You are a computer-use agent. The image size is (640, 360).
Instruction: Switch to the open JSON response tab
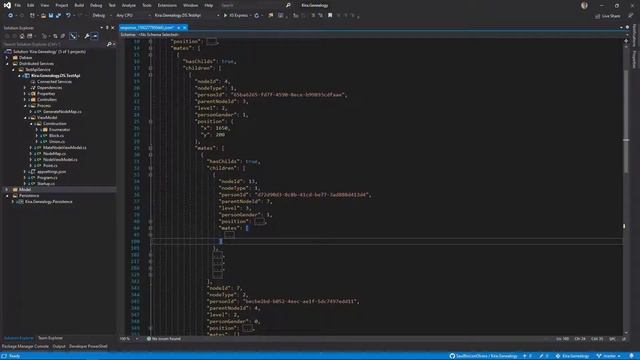click(147, 28)
